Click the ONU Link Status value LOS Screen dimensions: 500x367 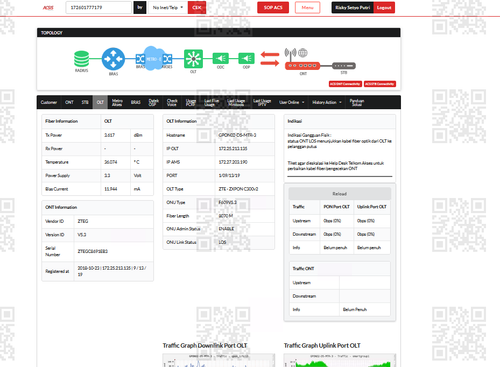(222, 242)
